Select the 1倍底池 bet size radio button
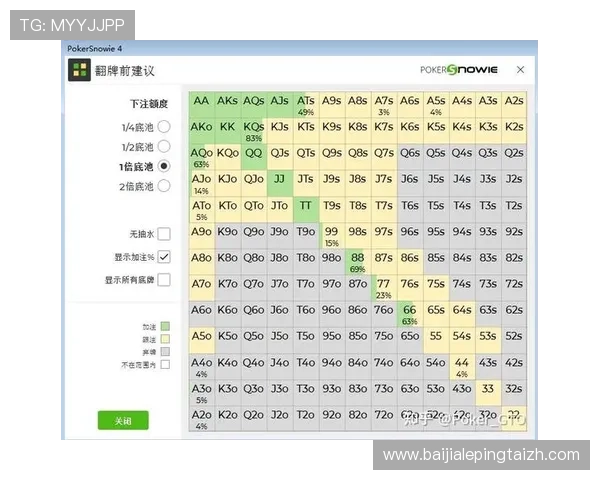Image resolution: width=600 pixels, height=480 pixels. [x=164, y=166]
